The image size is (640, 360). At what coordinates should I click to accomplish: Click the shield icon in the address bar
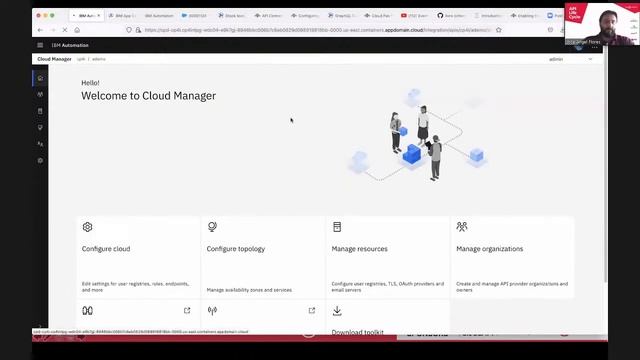tap(129, 30)
